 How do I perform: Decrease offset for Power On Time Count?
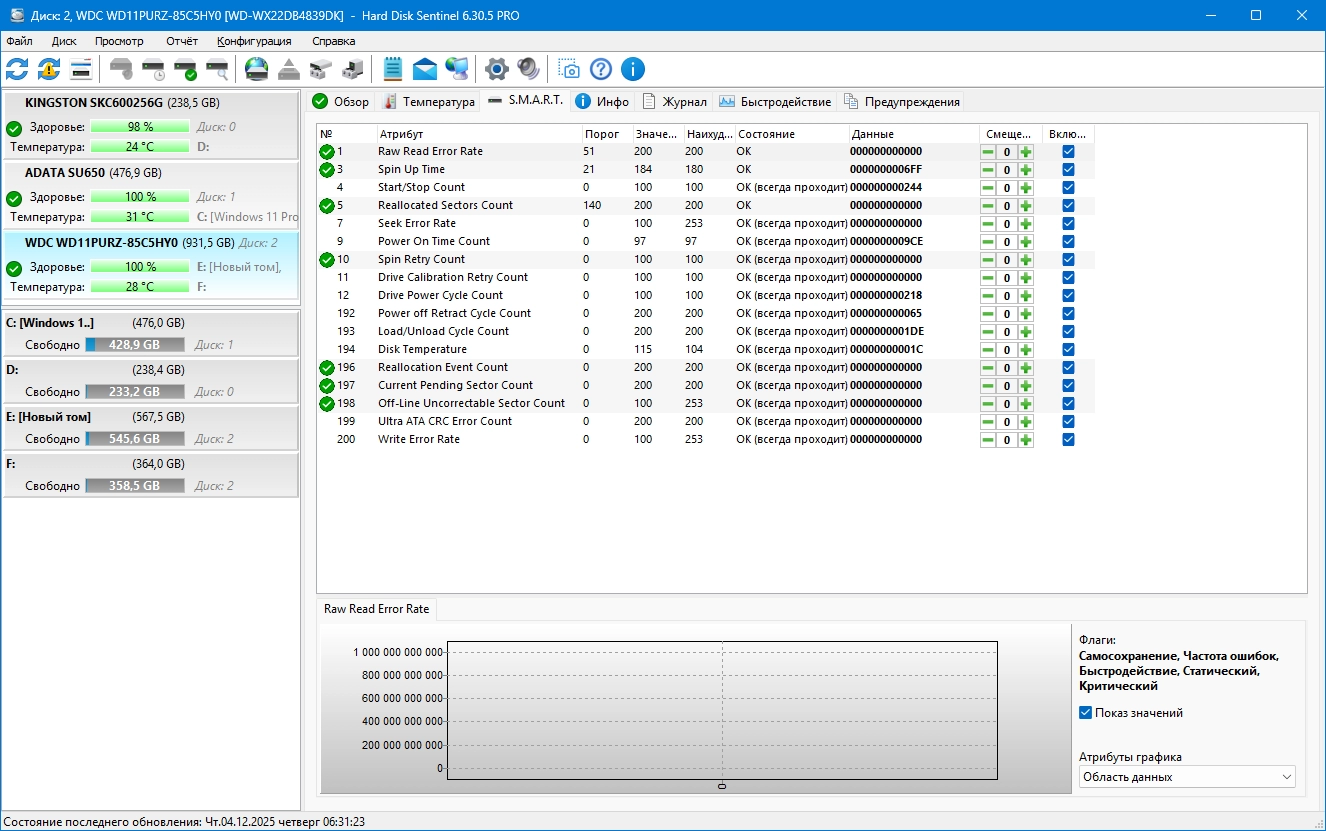tap(988, 242)
